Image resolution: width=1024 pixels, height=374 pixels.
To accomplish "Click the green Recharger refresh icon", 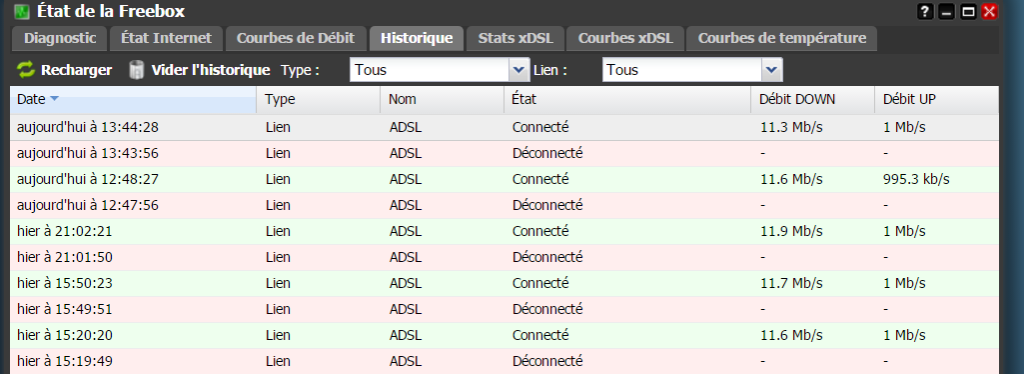I will [x=25, y=70].
